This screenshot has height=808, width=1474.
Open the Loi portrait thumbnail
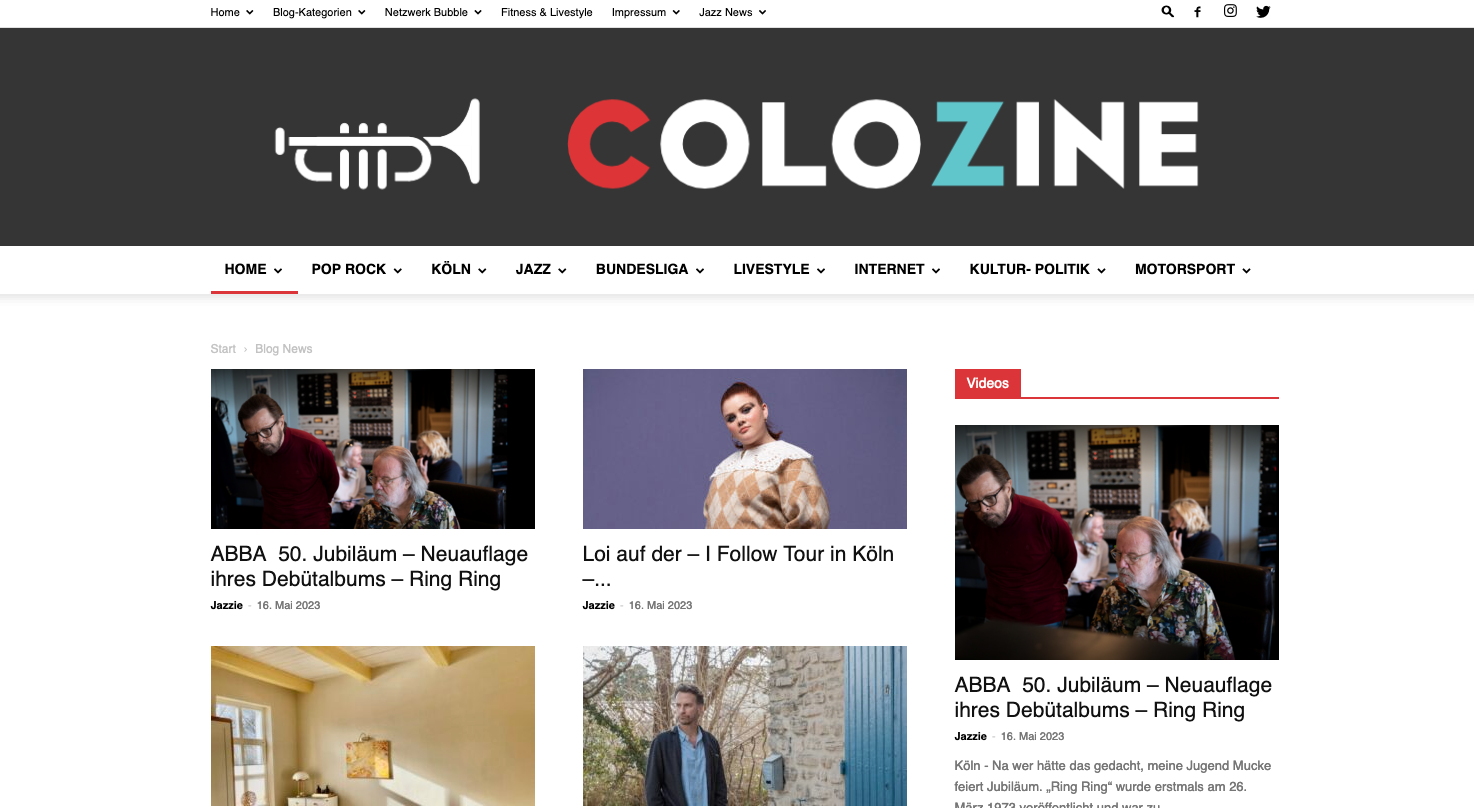(x=745, y=449)
